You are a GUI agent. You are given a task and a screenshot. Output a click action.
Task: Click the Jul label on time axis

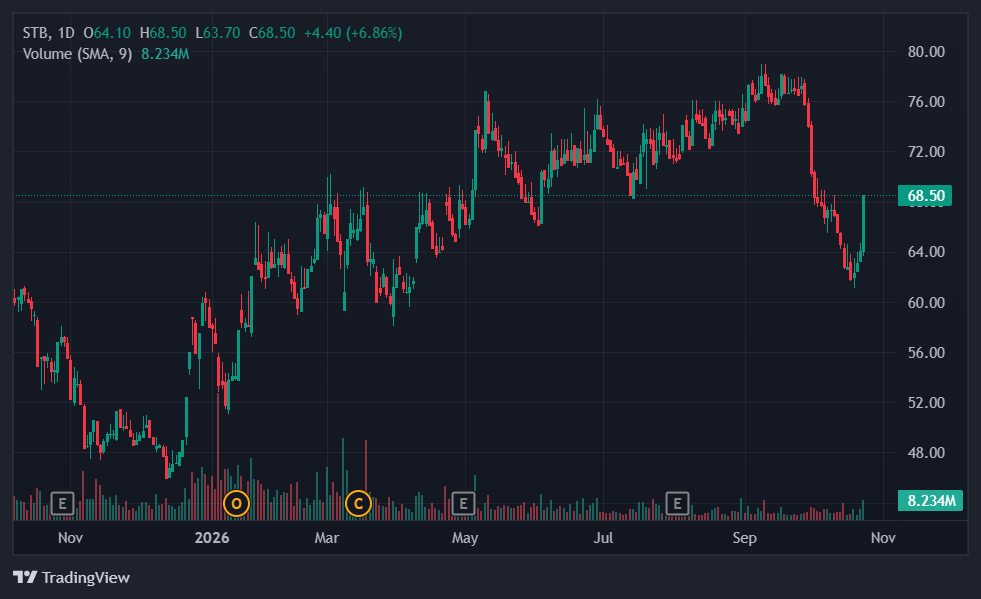[x=603, y=538]
